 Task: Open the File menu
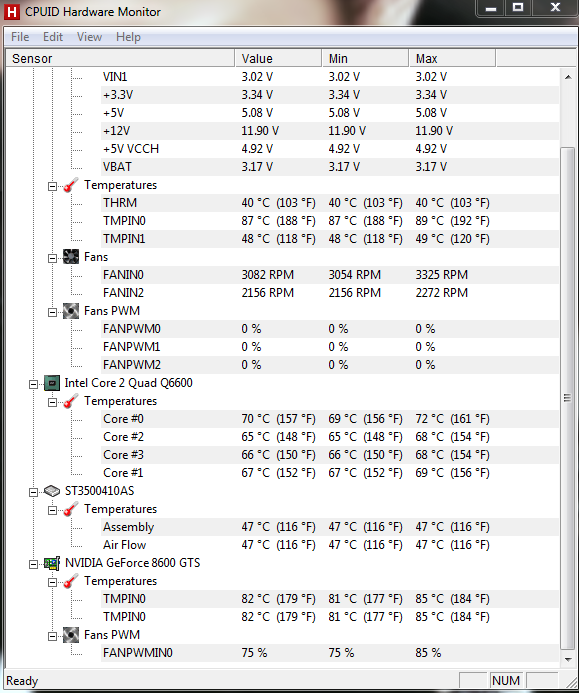(20, 37)
